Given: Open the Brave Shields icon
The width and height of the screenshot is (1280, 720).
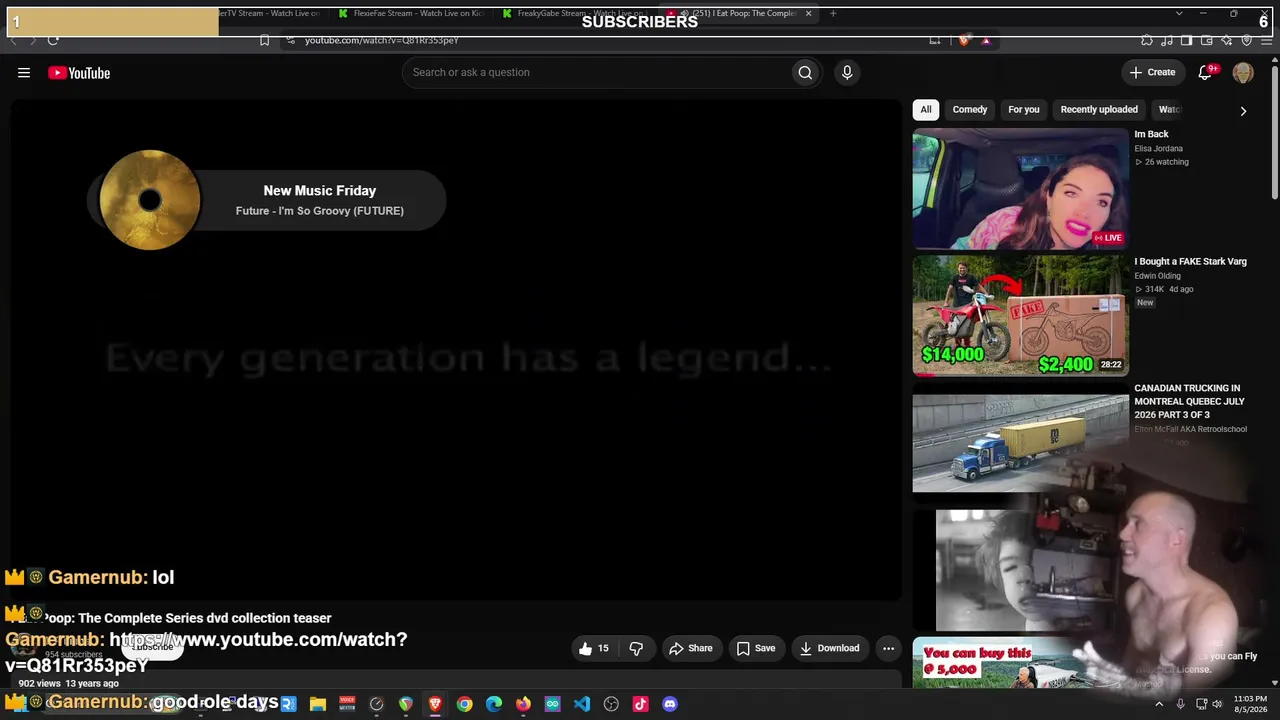Looking at the screenshot, I should pos(963,40).
